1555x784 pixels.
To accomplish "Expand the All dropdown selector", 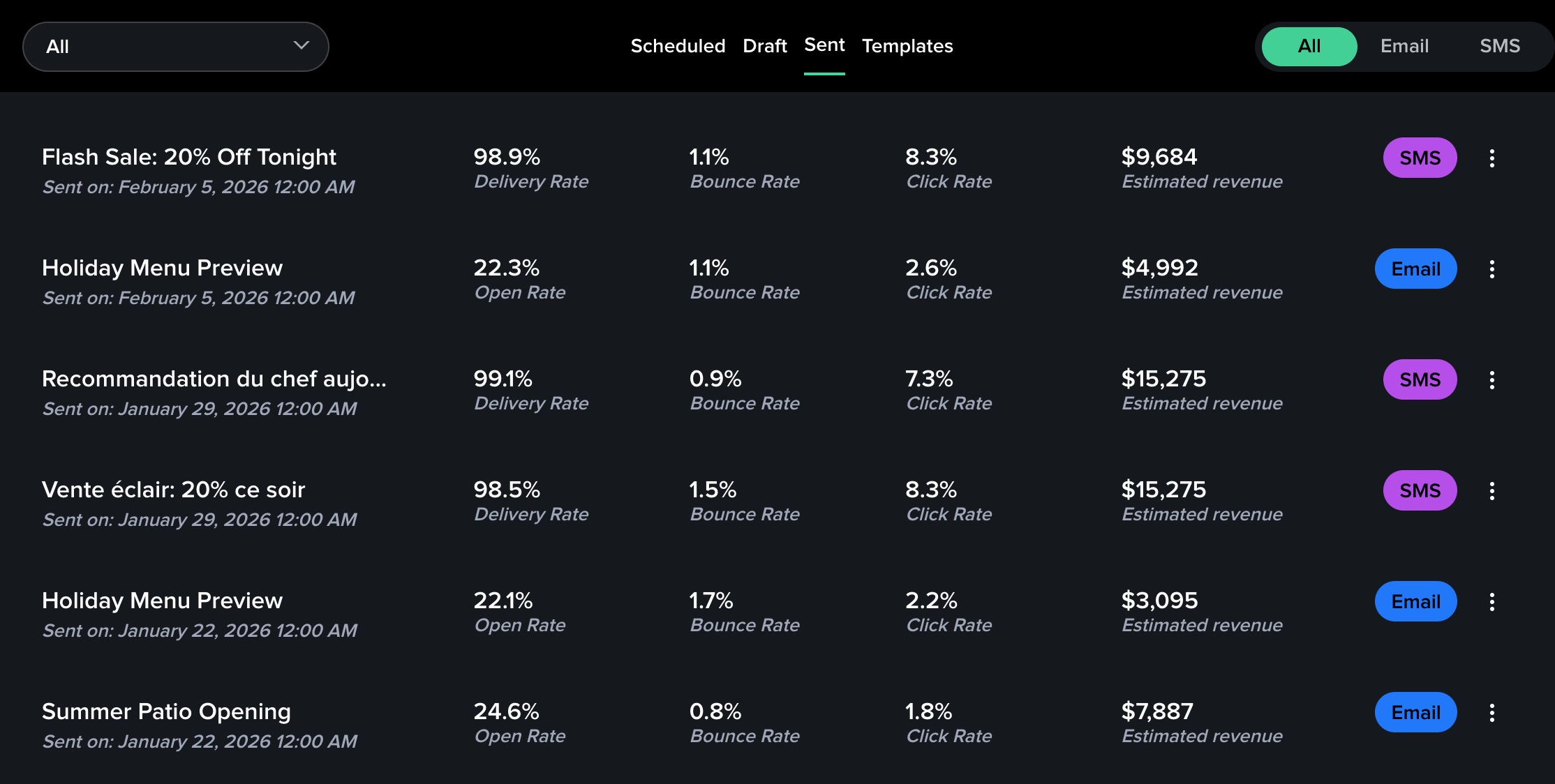I will click(175, 47).
